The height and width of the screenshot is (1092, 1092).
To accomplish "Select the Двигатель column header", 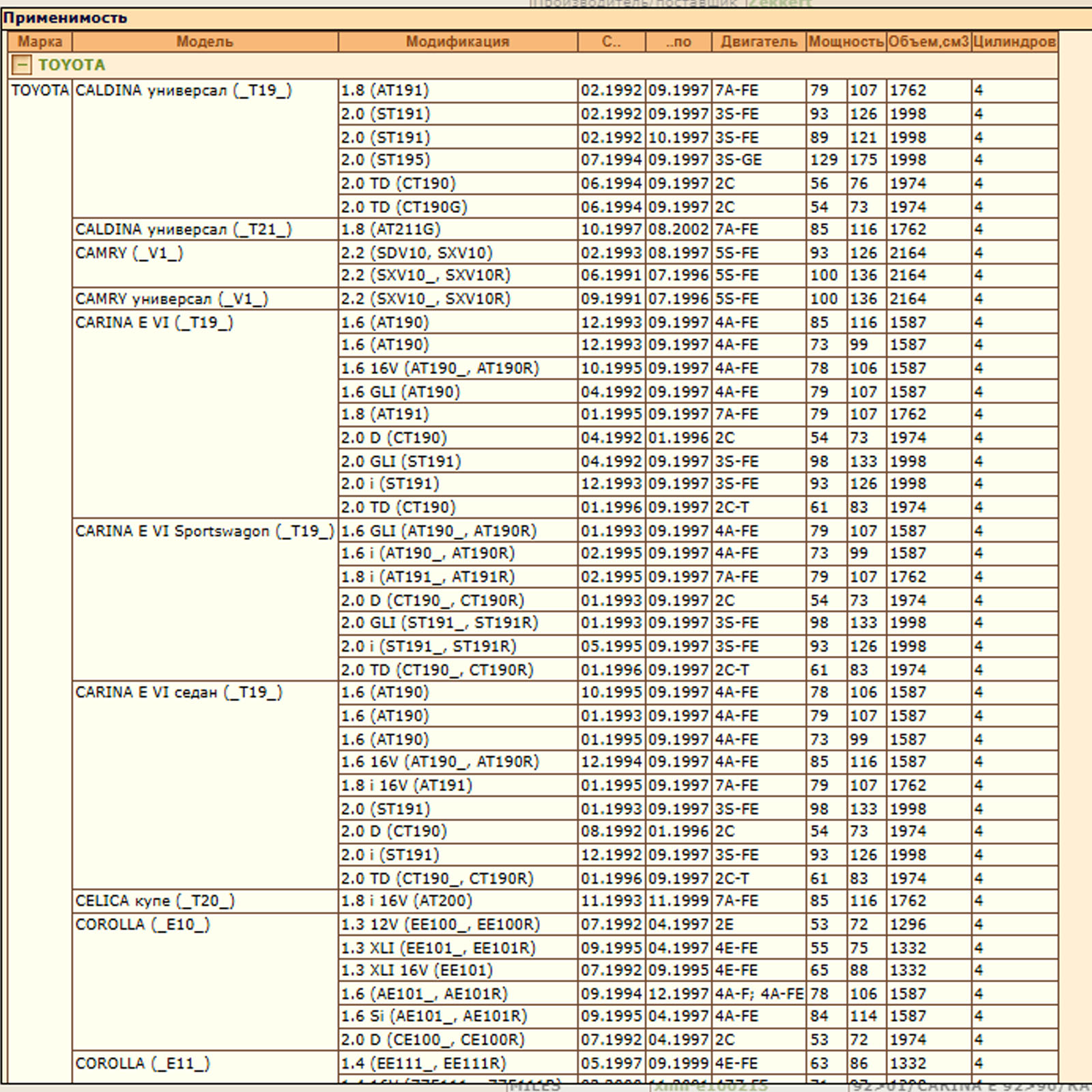I will [758, 42].
